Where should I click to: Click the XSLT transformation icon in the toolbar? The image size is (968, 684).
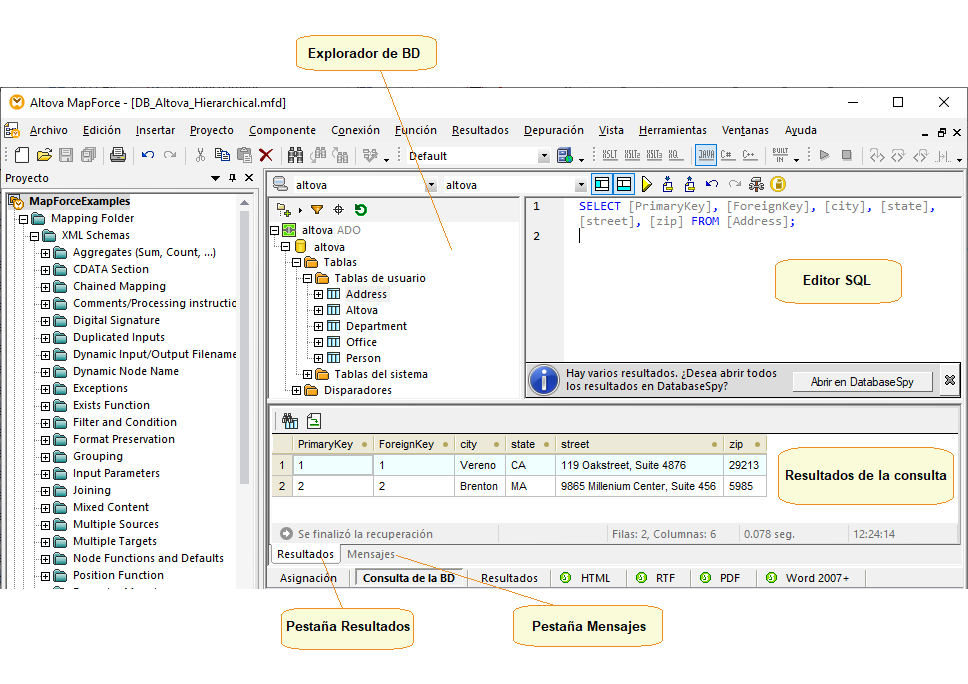click(x=610, y=155)
